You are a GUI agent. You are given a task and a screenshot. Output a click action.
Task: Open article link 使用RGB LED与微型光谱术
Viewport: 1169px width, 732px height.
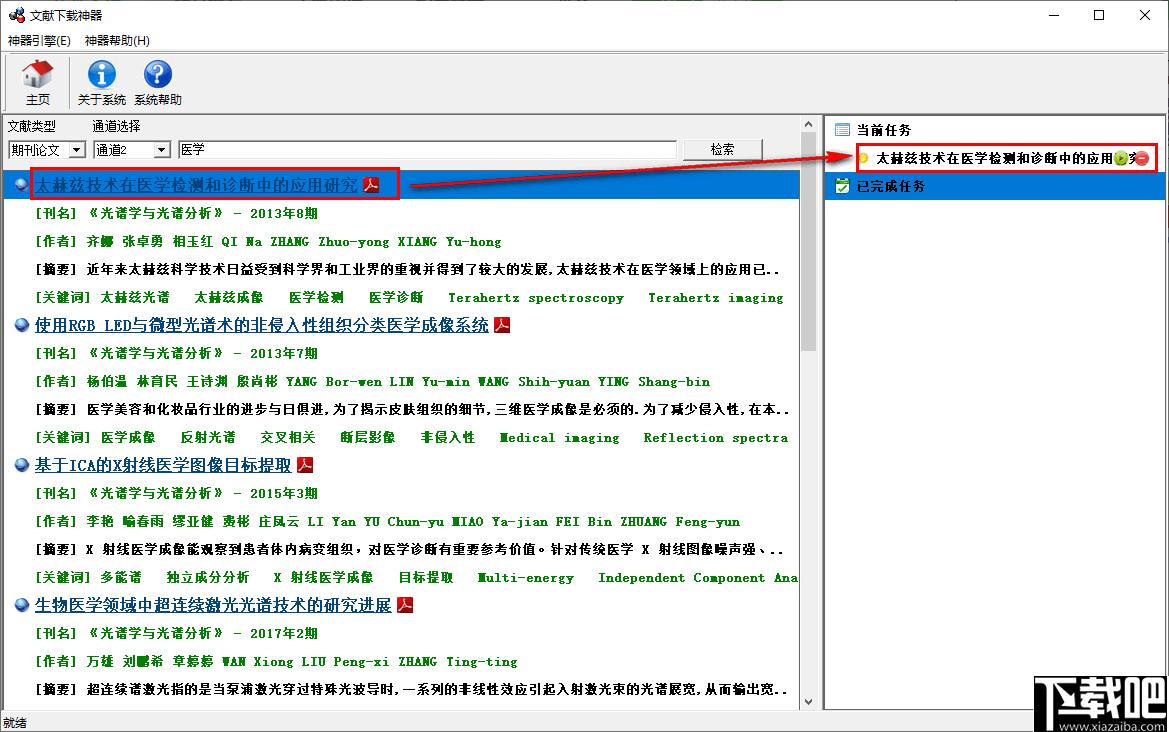pos(262,325)
